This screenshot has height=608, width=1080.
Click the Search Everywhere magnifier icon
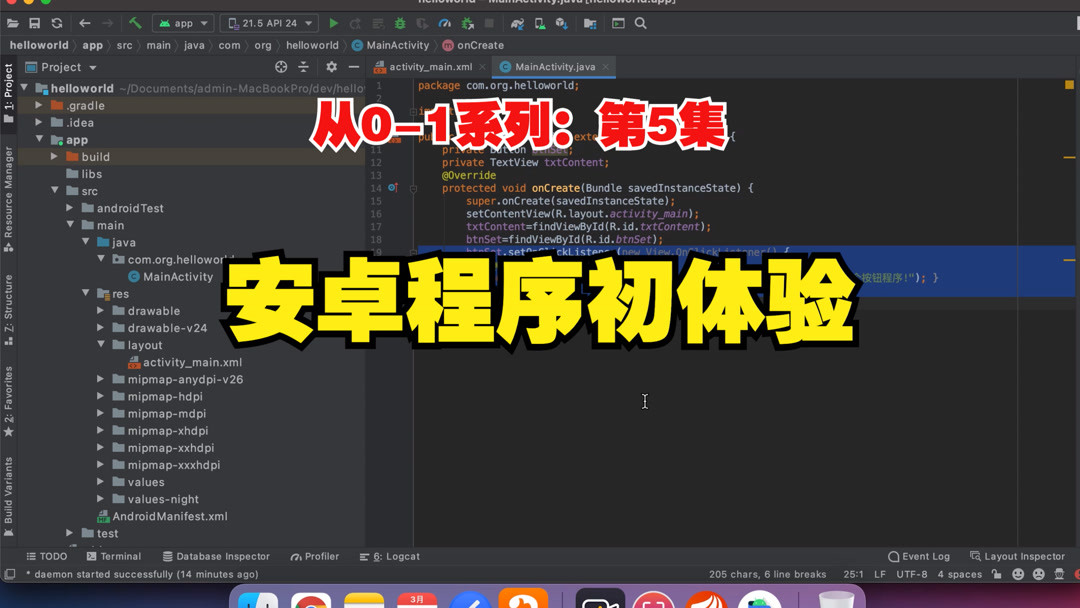pyautogui.click(x=640, y=22)
